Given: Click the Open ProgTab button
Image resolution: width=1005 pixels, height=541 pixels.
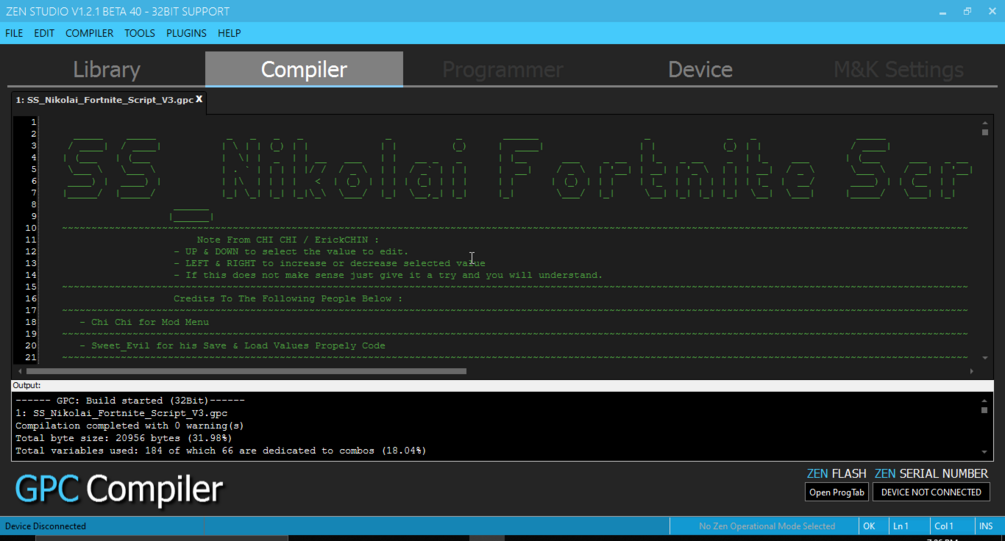Looking at the screenshot, I should (836, 492).
